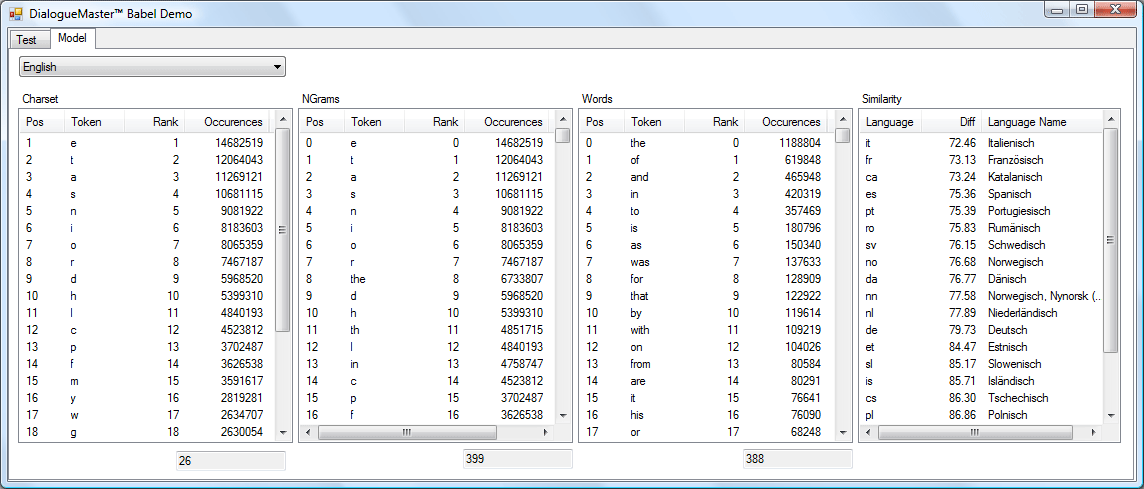Select Similarity row Rumänisch
The image size is (1144, 489).
981,228
